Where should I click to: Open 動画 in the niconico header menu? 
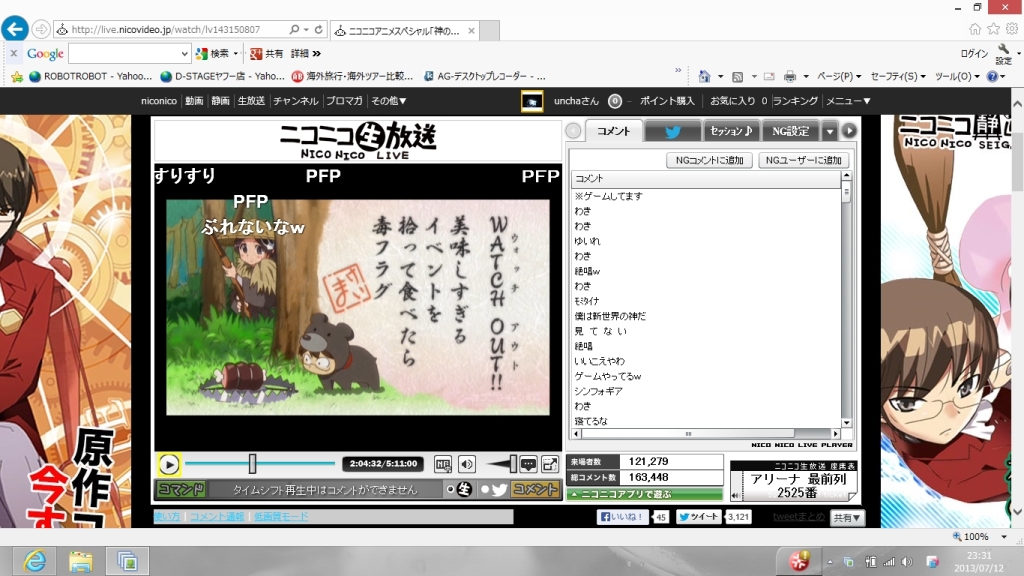(194, 101)
